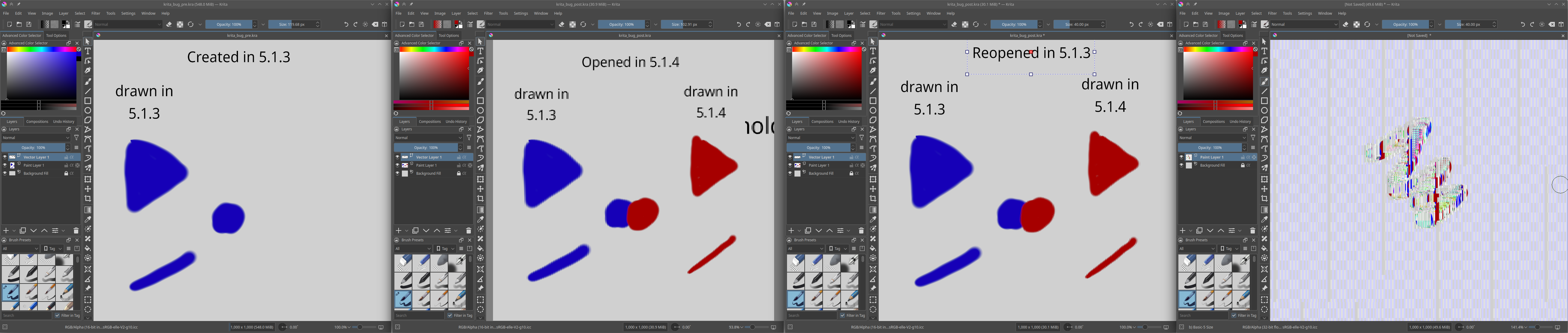Click eraser mode icon in leftmost window toolbar
Image resolution: width=1568 pixels, height=333 pixels.
coord(169,24)
